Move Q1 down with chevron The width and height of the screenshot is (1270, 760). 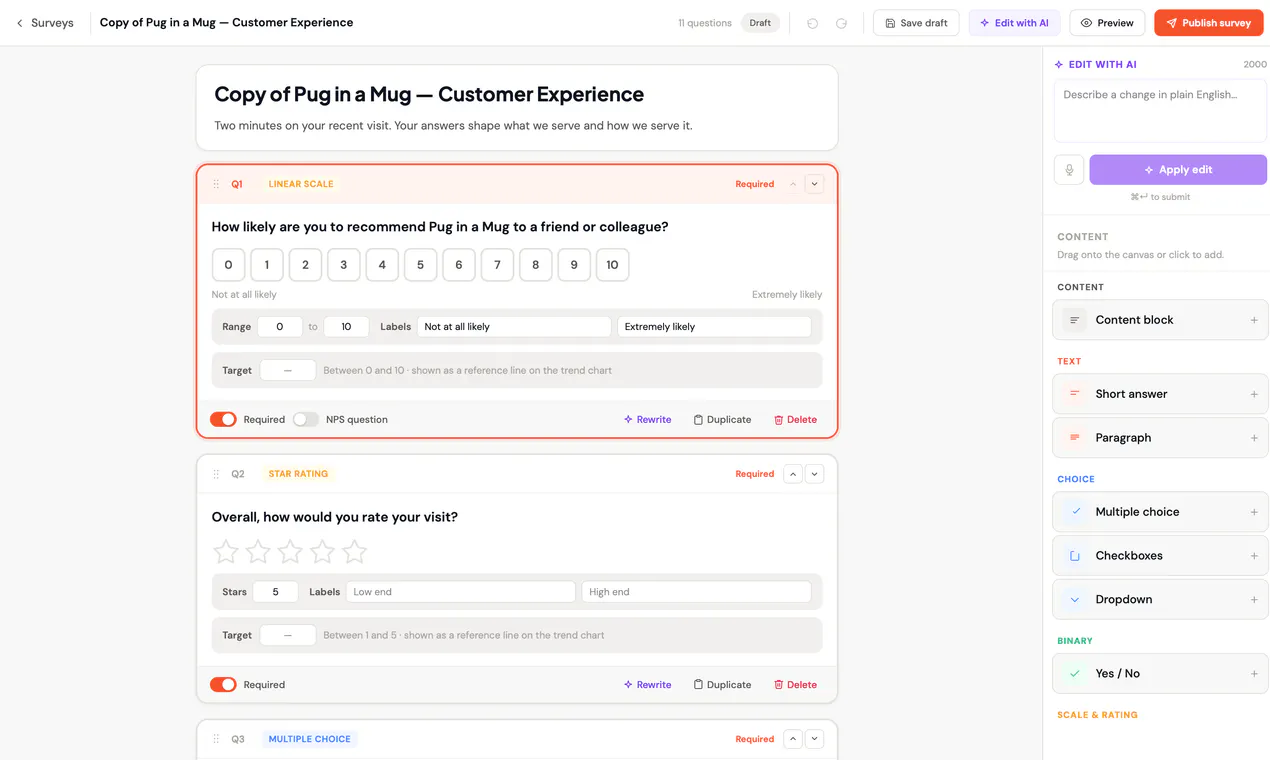click(814, 184)
